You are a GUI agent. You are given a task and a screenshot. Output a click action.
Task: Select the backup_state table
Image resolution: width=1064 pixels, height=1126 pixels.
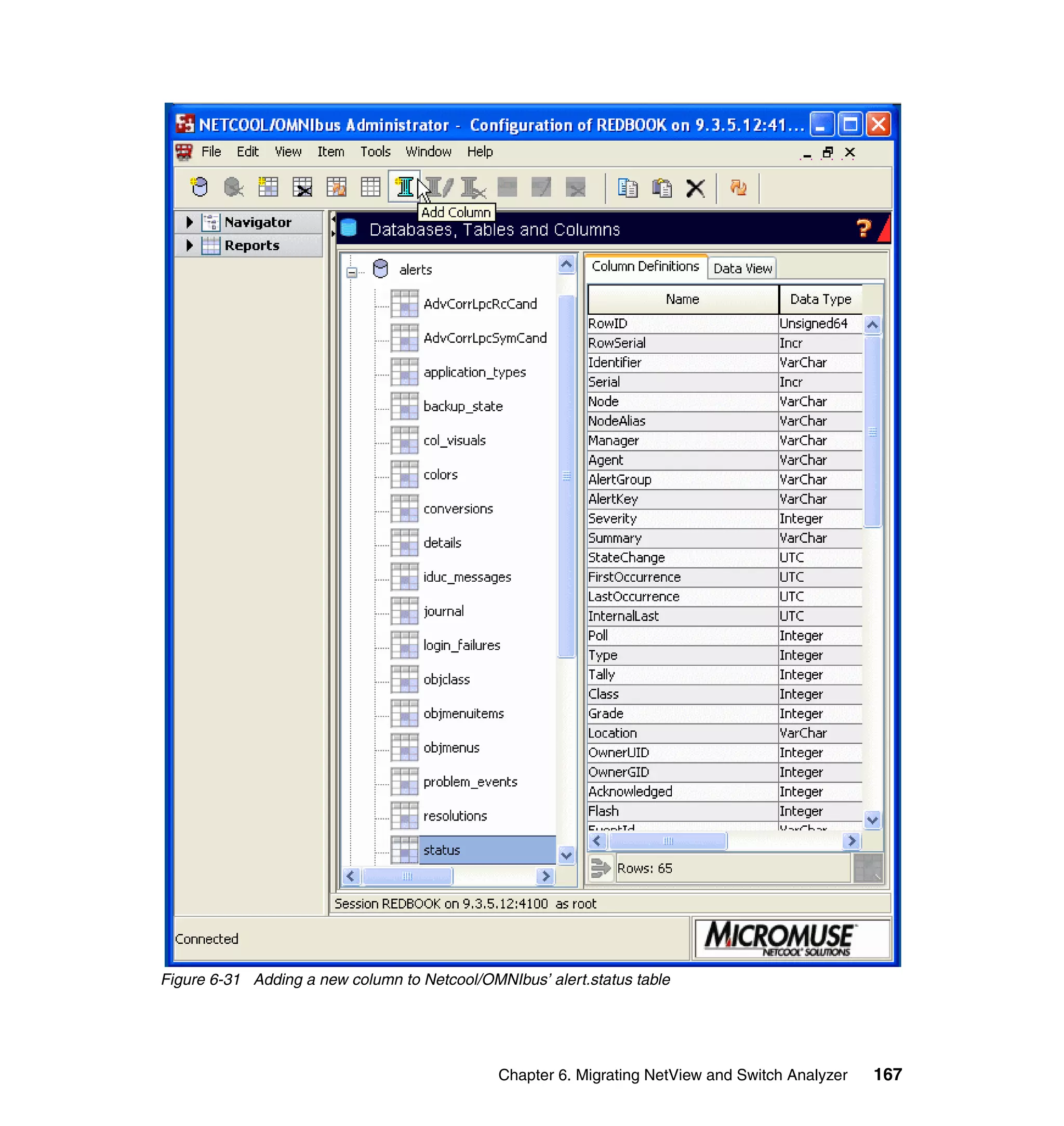click(463, 407)
